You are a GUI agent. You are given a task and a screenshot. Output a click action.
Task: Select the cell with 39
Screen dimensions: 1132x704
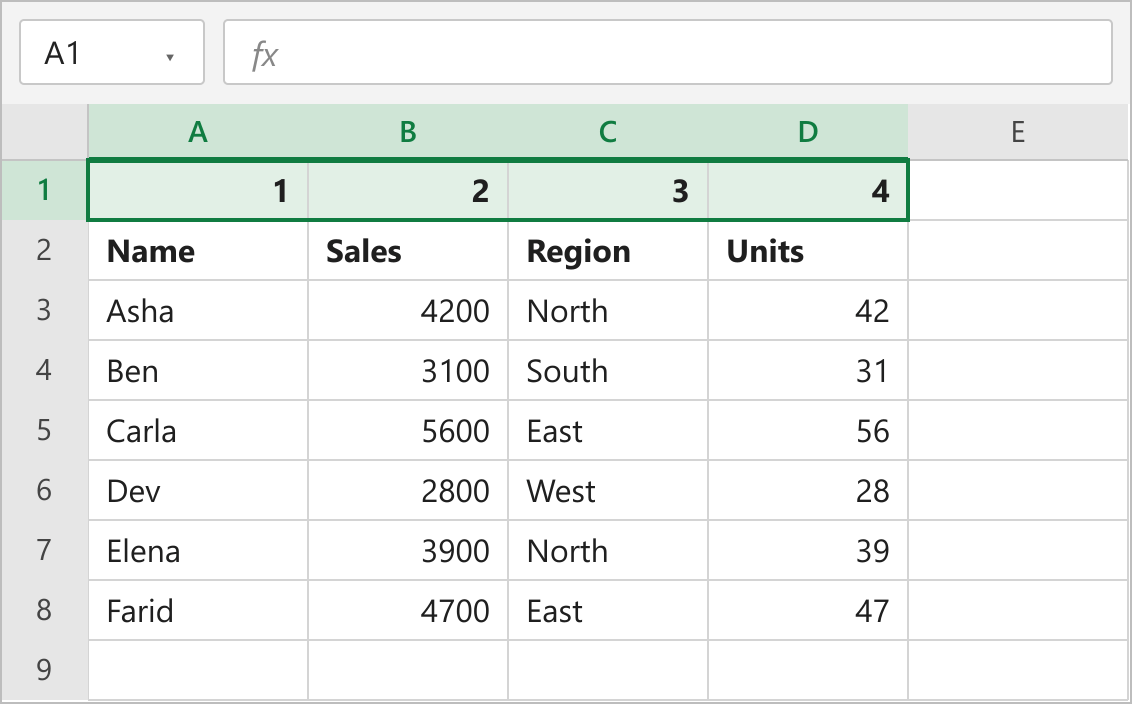coord(808,549)
